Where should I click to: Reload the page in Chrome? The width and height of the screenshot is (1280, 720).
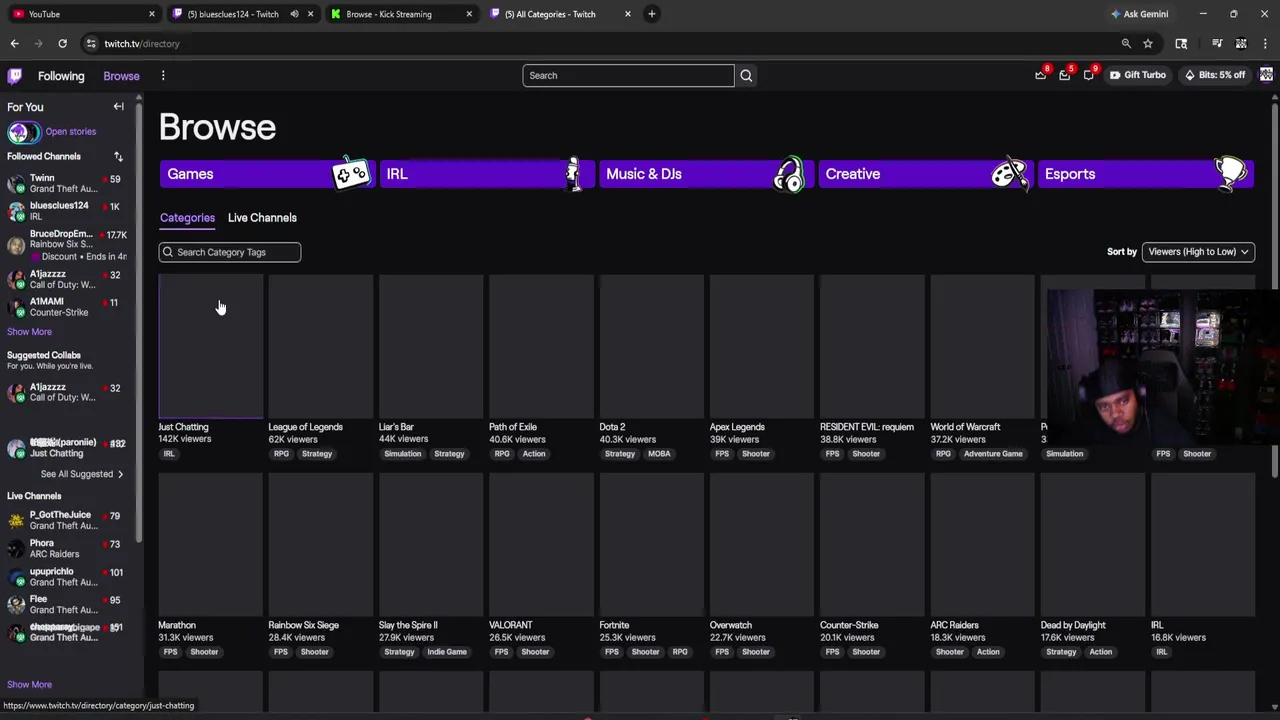(x=62, y=44)
